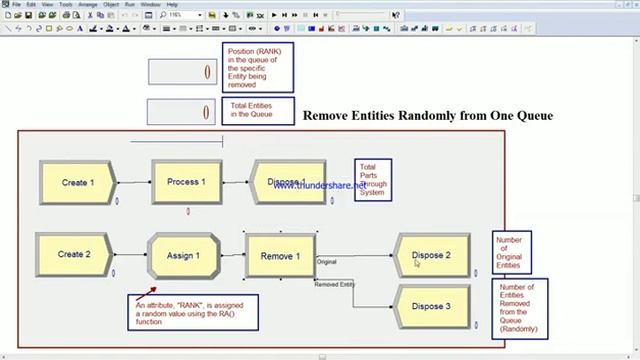This screenshot has height=360, width=640.
Task: Click the "Remove Entities Randomly from One Queue" title
Action: click(428, 116)
